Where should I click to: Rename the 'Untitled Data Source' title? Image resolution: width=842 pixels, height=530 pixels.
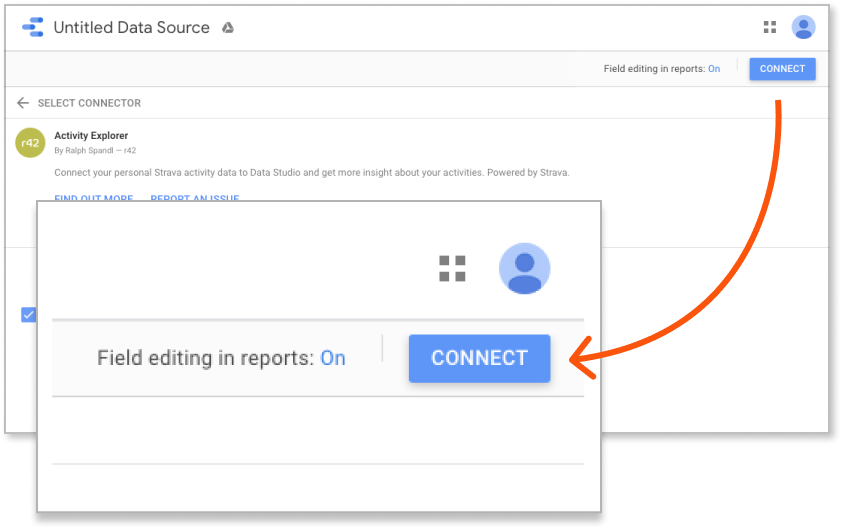coord(132,27)
